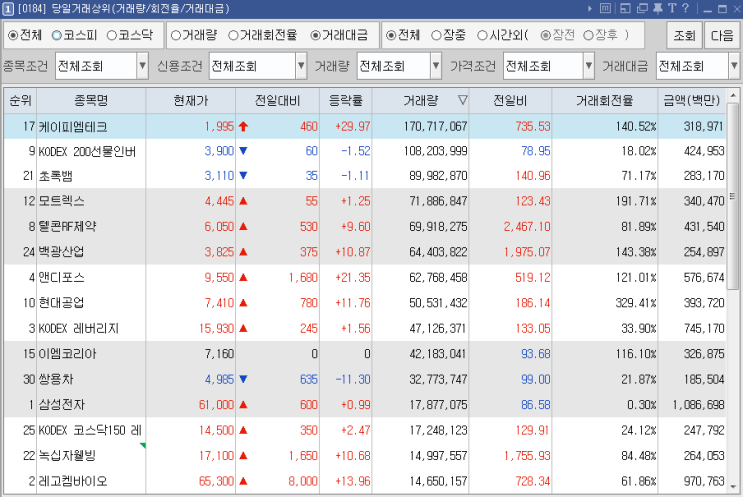Minimize the 당일거래상위 window

click(707, 9)
